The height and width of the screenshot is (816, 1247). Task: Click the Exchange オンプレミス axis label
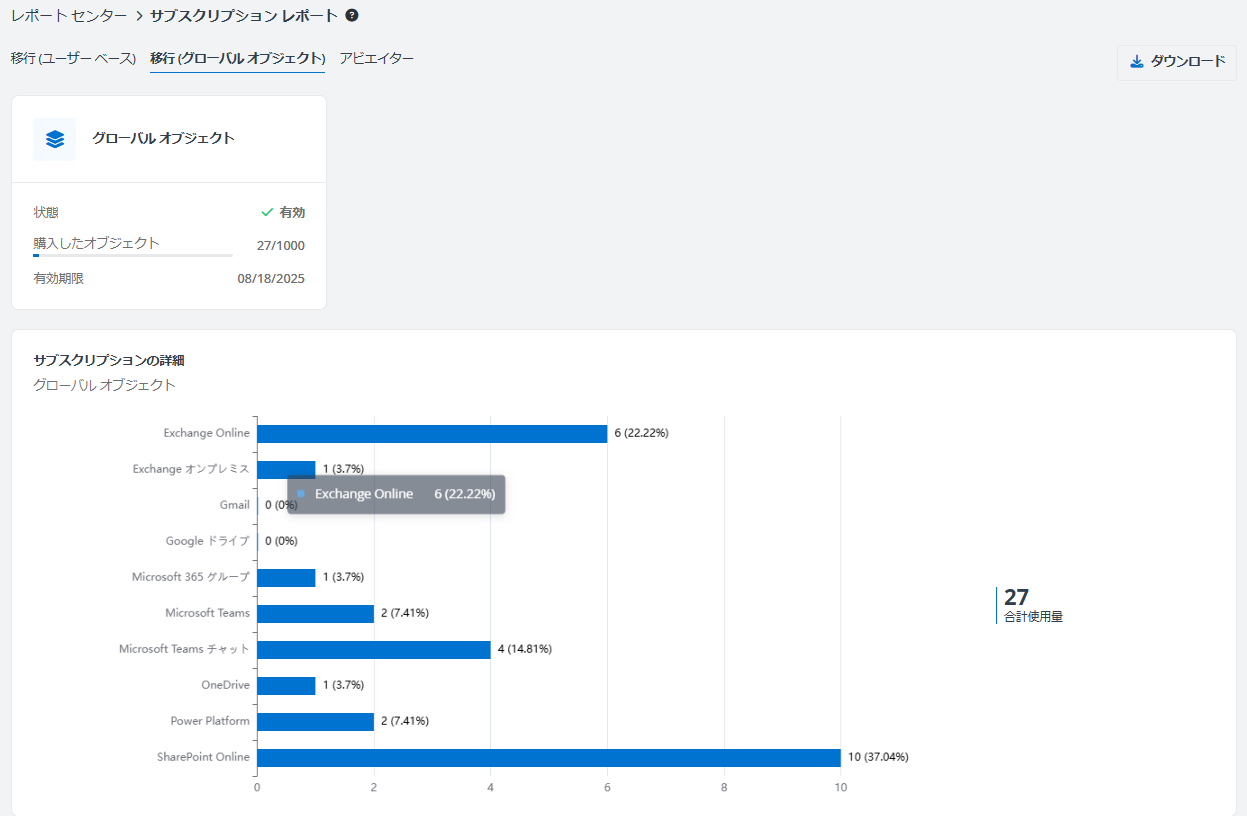tap(191, 469)
